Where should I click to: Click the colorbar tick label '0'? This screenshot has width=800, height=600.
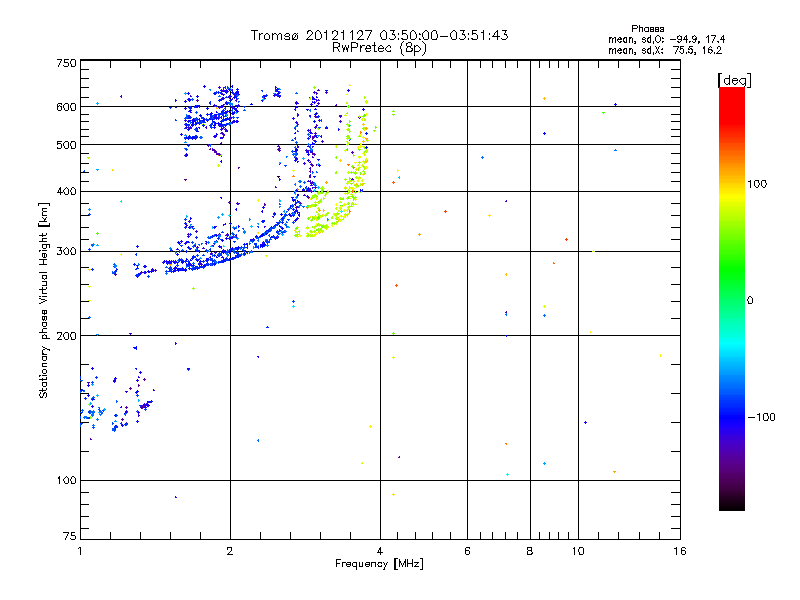click(750, 301)
